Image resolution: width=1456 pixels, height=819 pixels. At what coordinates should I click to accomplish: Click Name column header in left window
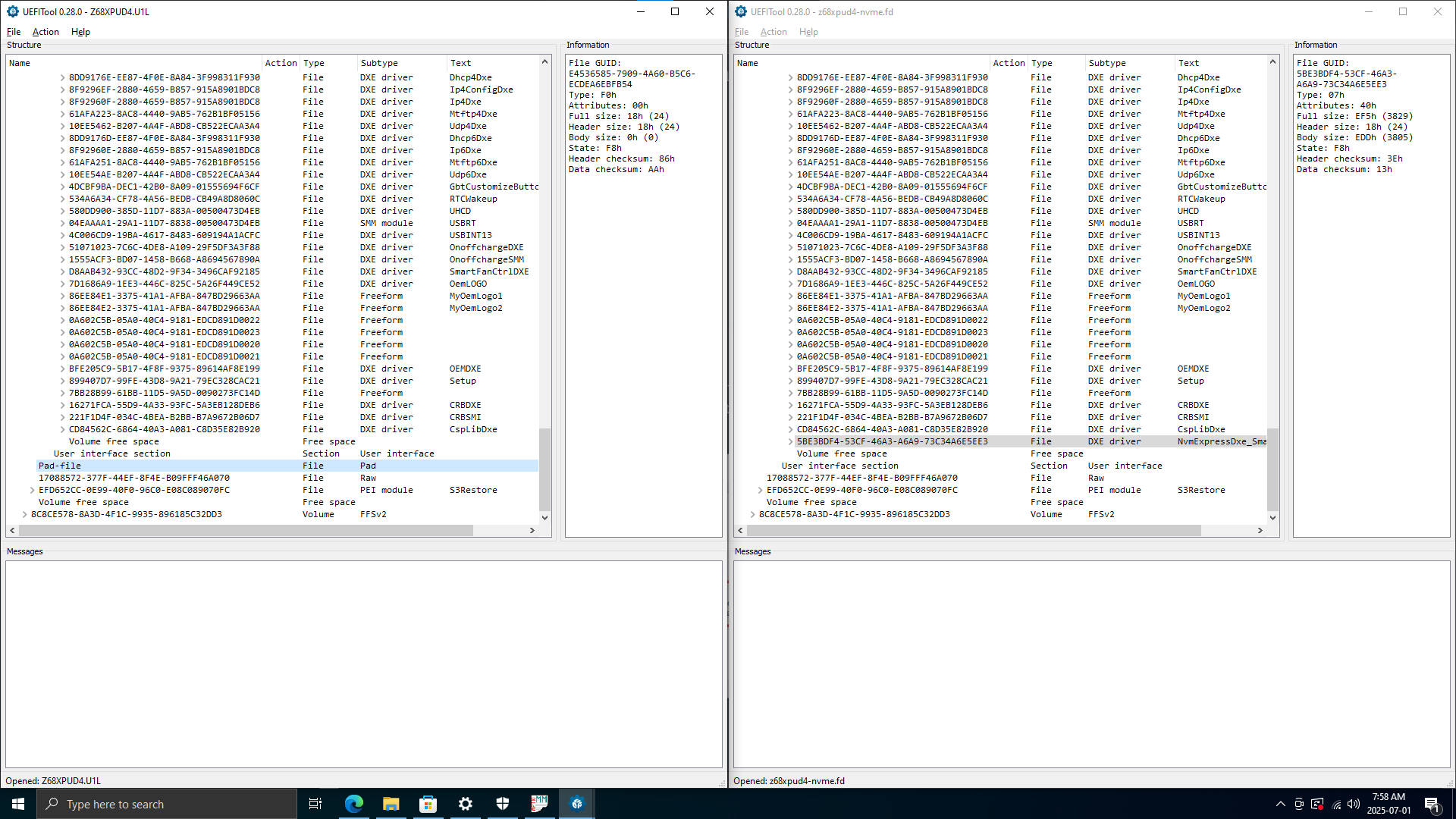click(134, 63)
